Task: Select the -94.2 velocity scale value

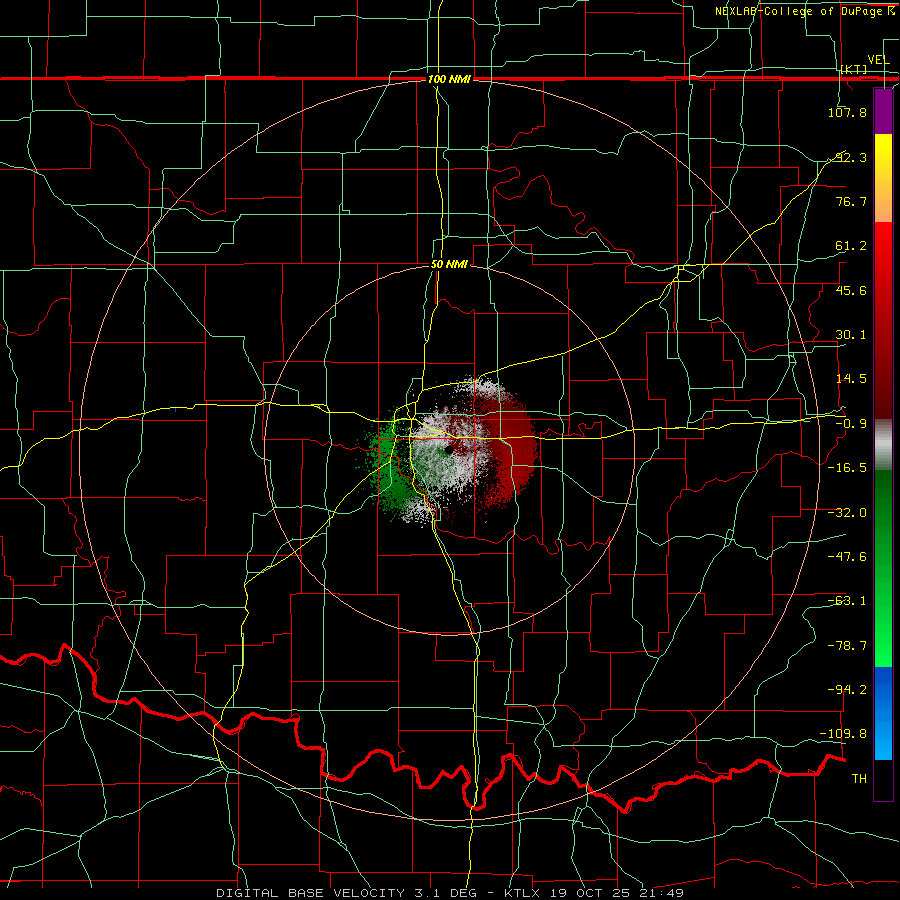Action: point(847,690)
